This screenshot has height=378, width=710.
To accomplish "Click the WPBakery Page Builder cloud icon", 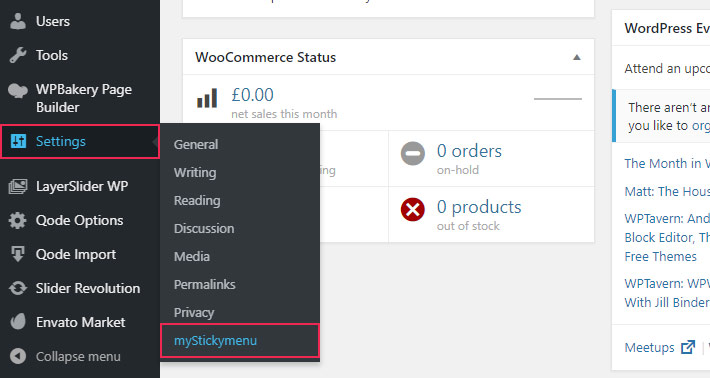I will click(18, 91).
